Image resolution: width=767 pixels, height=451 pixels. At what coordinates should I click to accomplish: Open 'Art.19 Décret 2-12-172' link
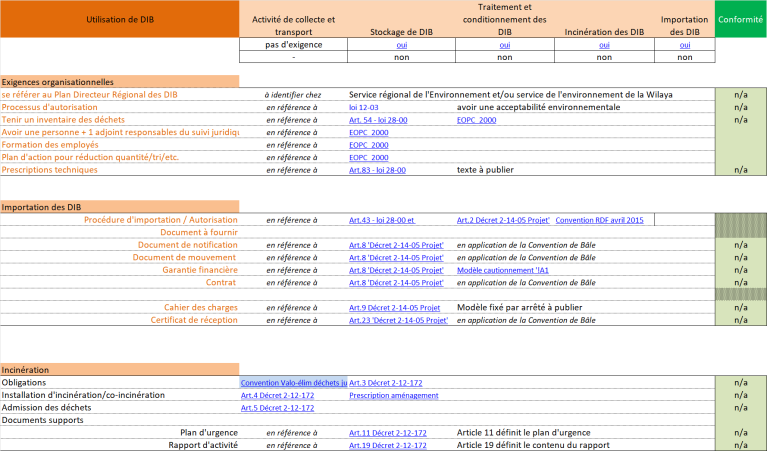tap(387, 445)
